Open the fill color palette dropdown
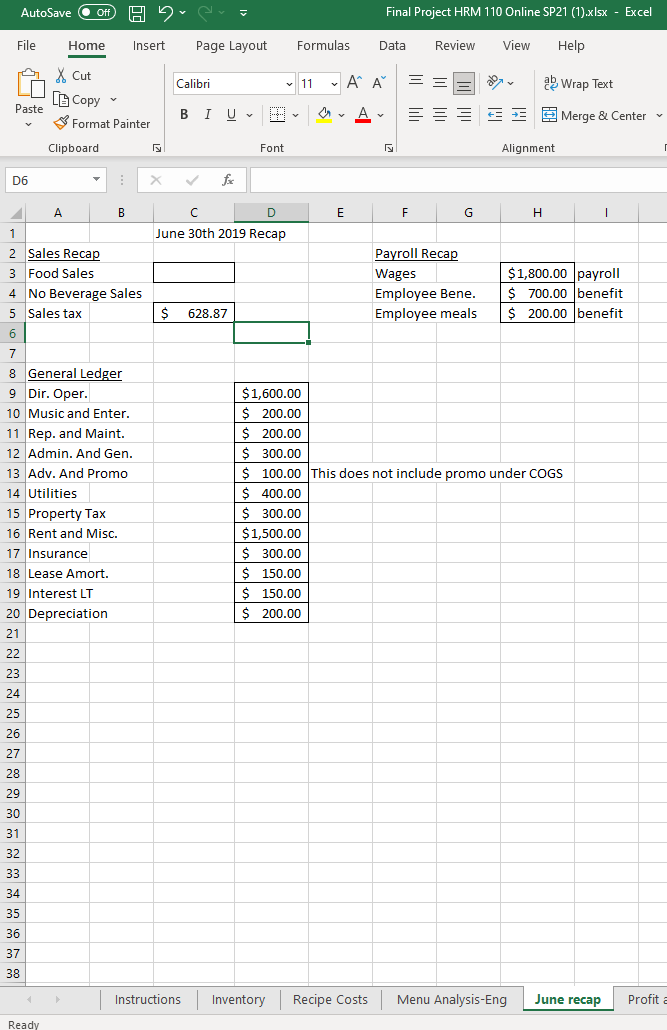This screenshot has height=1030, width=667. [341, 116]
